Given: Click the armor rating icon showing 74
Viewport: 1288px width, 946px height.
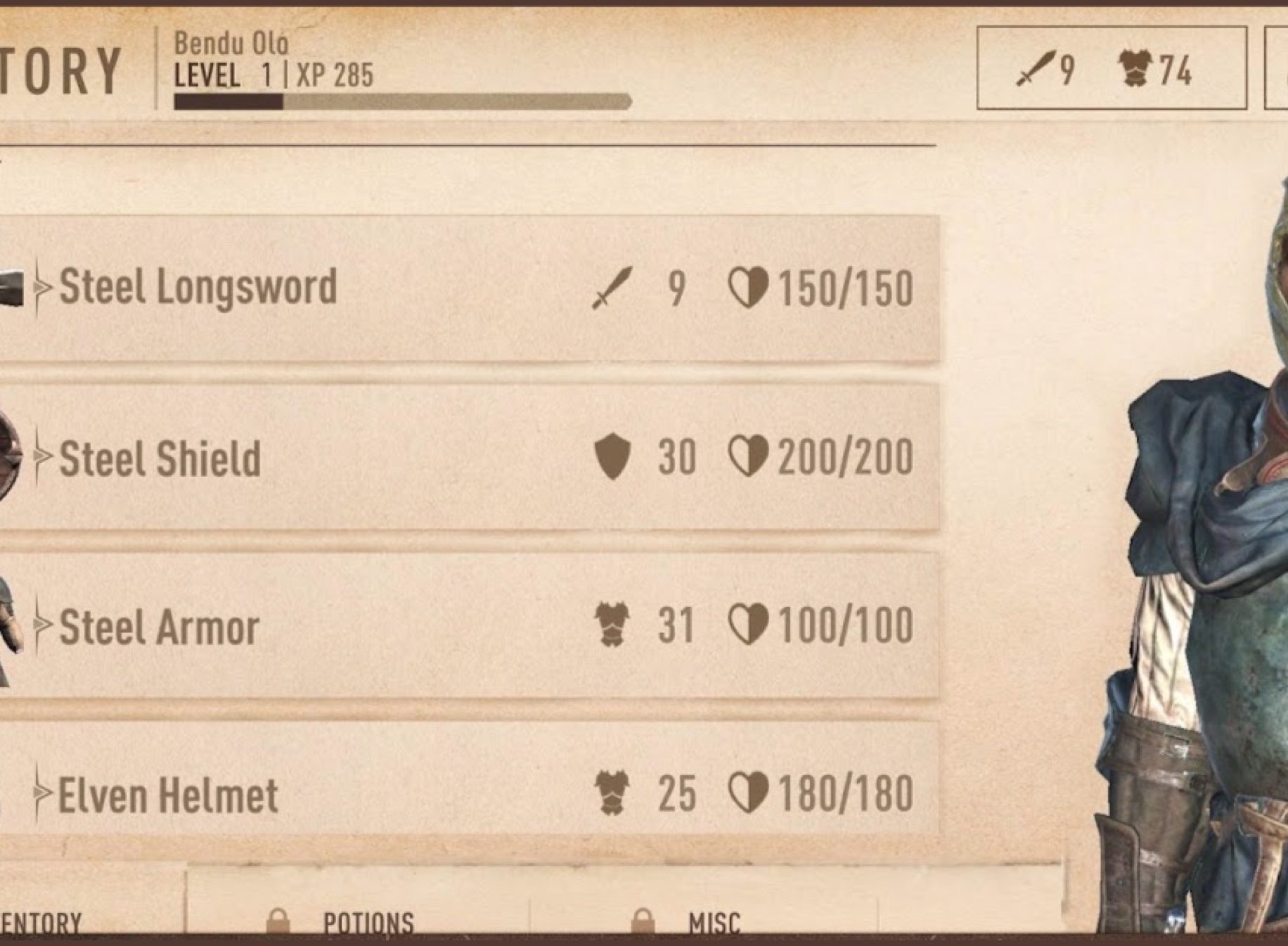Looking at the screenshot, I should click(x=1136, y=69).
